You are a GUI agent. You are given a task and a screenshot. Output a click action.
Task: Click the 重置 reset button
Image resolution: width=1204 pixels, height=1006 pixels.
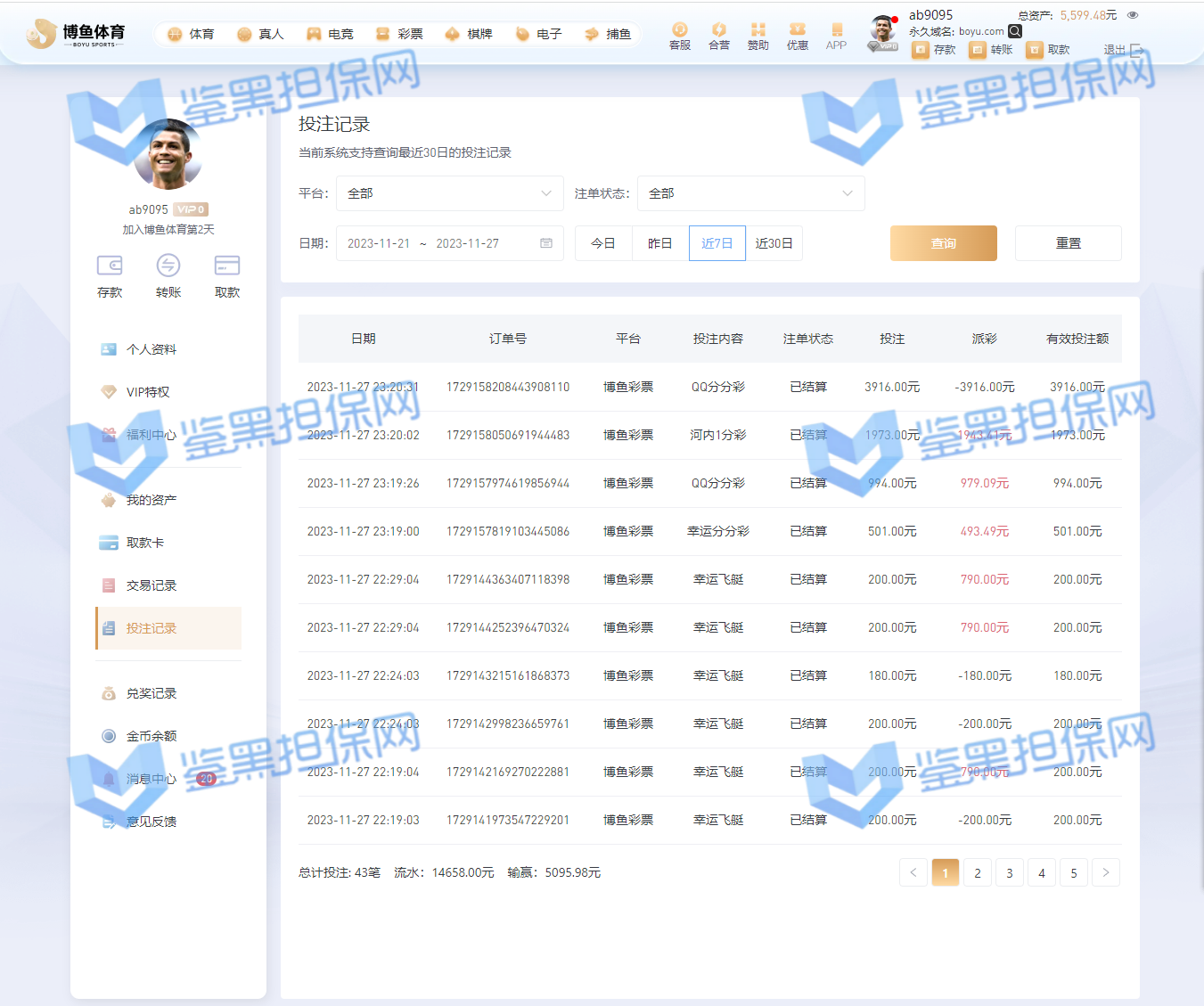tap(1068, 243)
